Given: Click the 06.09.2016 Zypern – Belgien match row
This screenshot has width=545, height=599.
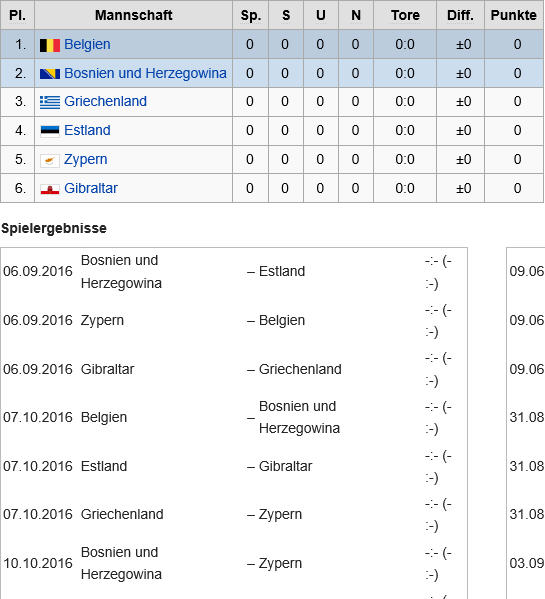Looking at the screenshot, I should tap(234, 321).
